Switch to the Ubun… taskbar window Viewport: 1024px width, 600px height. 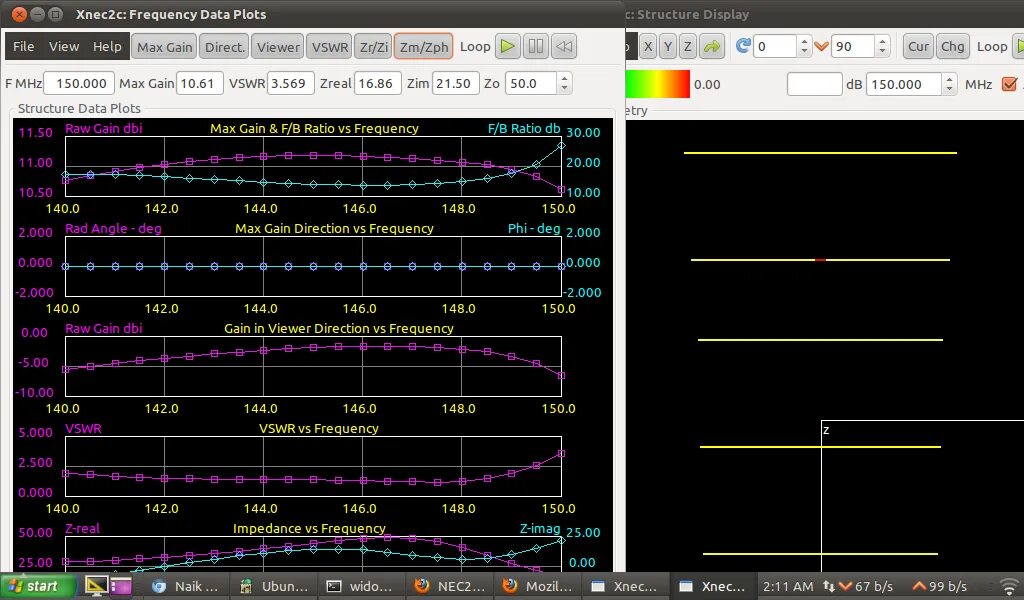click(x=274, y=586)
